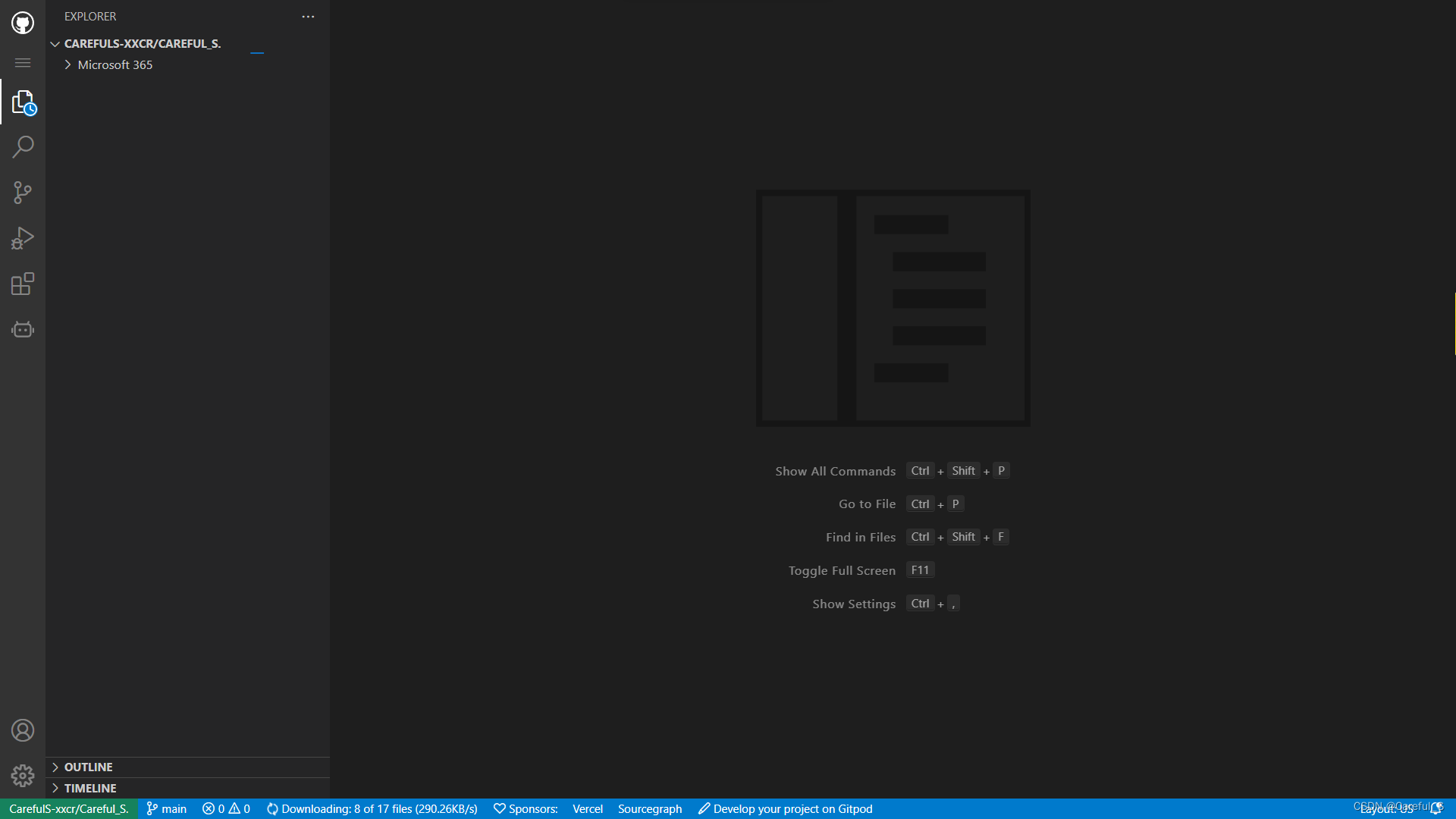
Task: Click the errors and warnings counter
Action: [226, 809]
